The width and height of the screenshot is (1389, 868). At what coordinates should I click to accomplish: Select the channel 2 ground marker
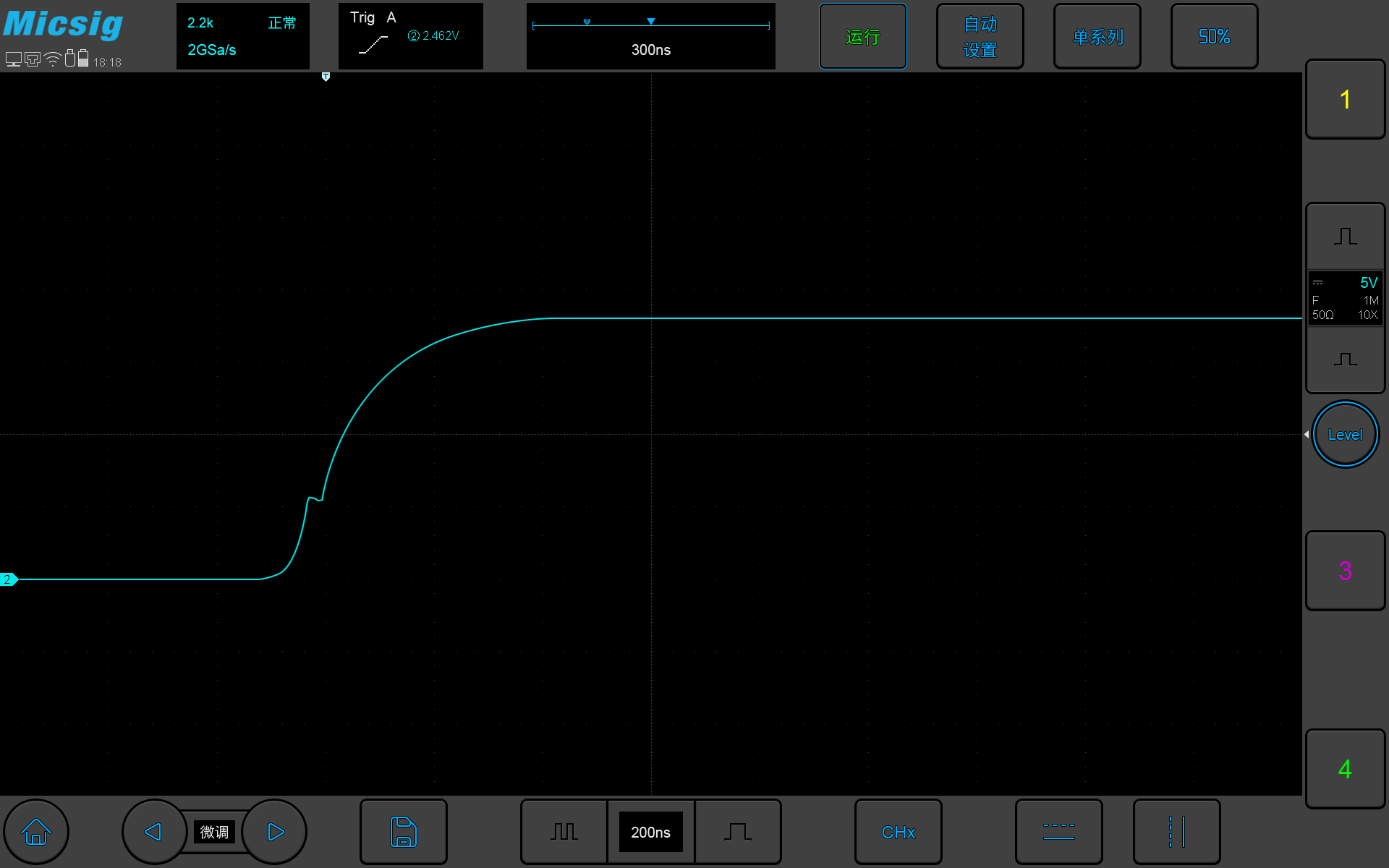[9, 579]
